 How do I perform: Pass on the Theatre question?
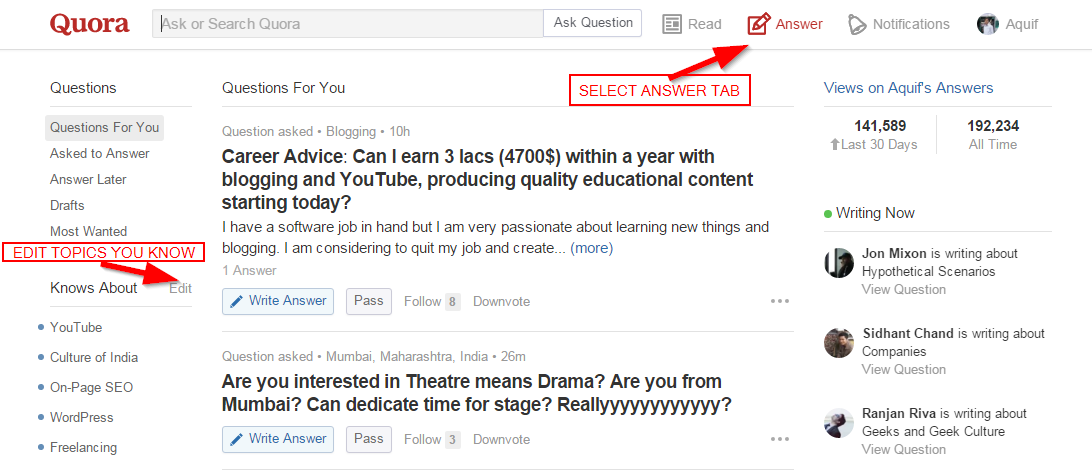368,439
